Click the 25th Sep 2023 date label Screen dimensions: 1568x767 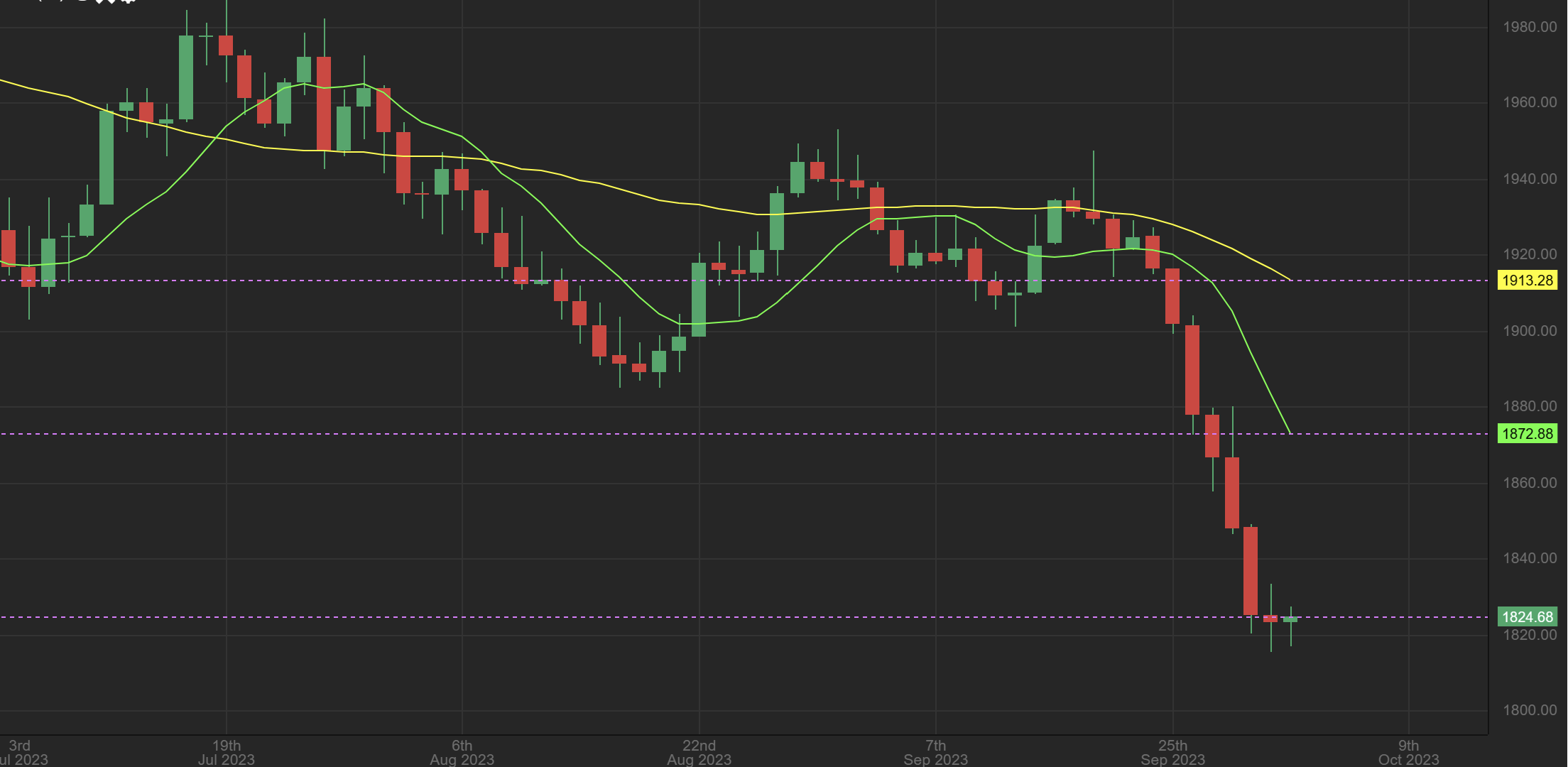coord(1172,752)
